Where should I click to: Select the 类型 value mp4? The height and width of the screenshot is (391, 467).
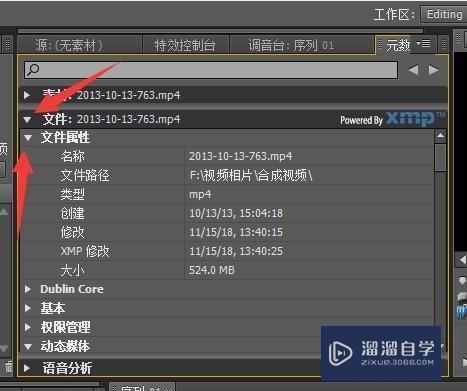click(x=200, y=194)
